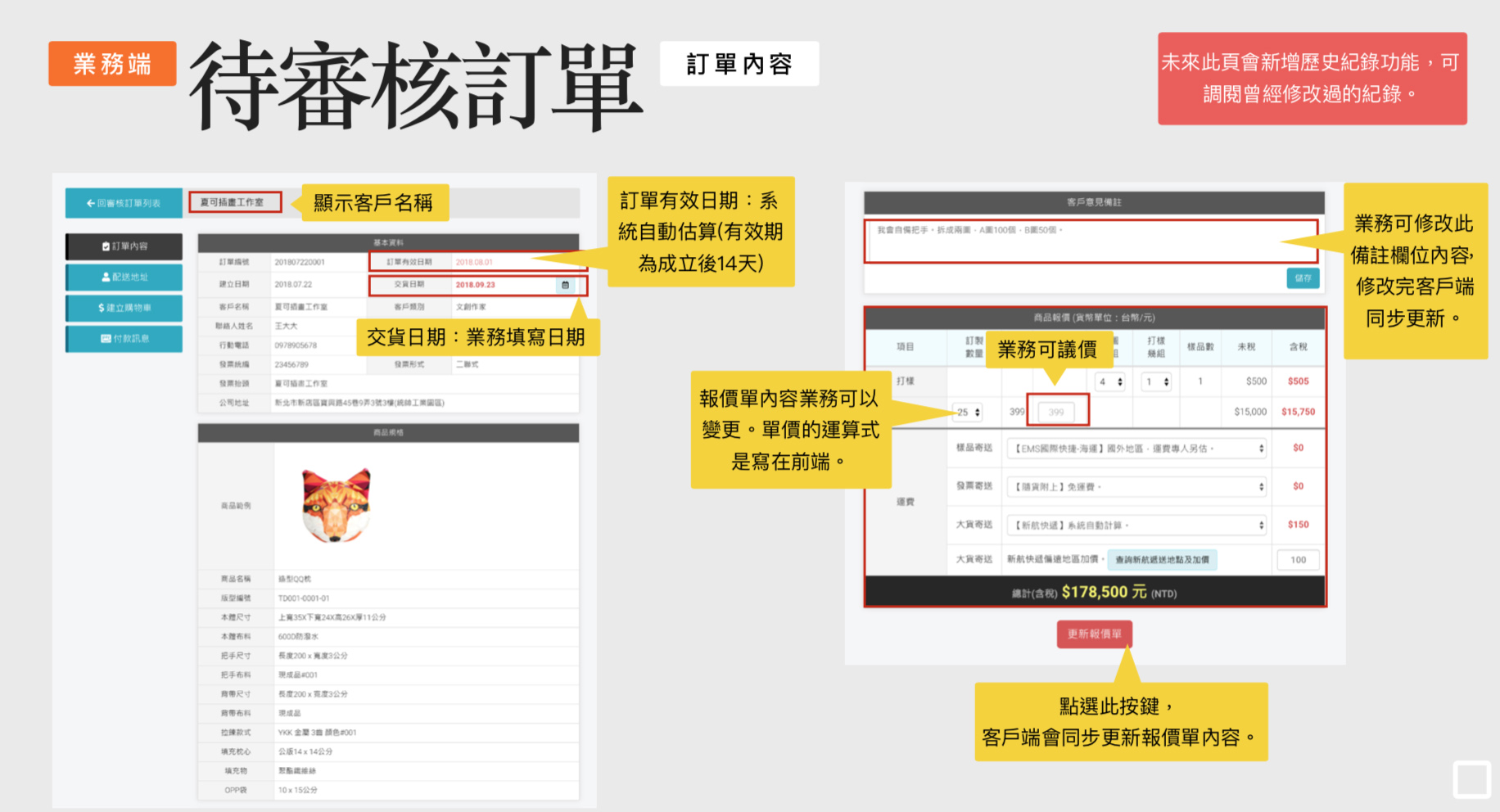Change the stepper showing 4 in 打樣 row
1500x812 pixels.
pyautogui.click(x=1110, y=382)
